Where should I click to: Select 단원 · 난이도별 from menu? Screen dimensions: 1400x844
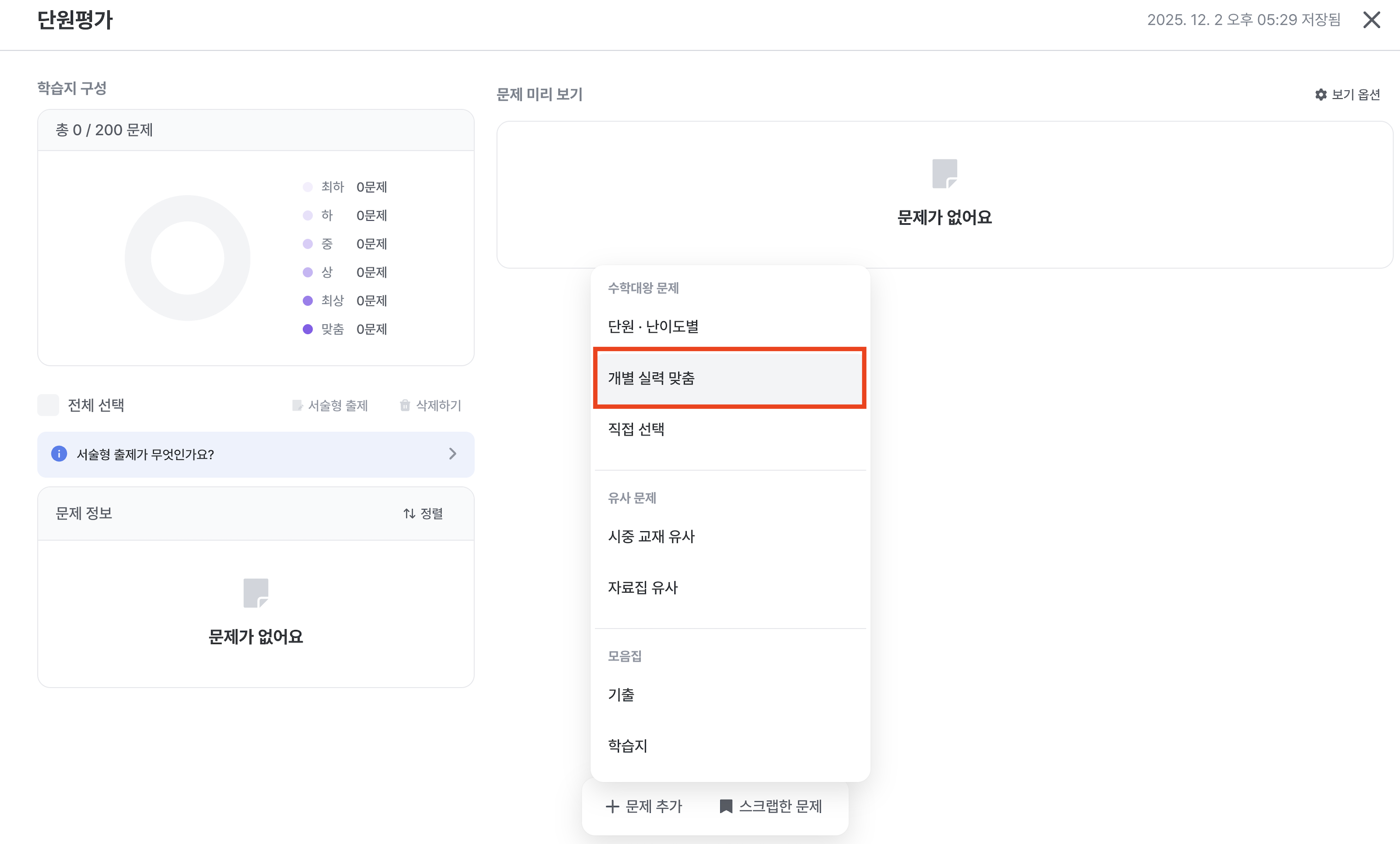click(x=653, y=327)
